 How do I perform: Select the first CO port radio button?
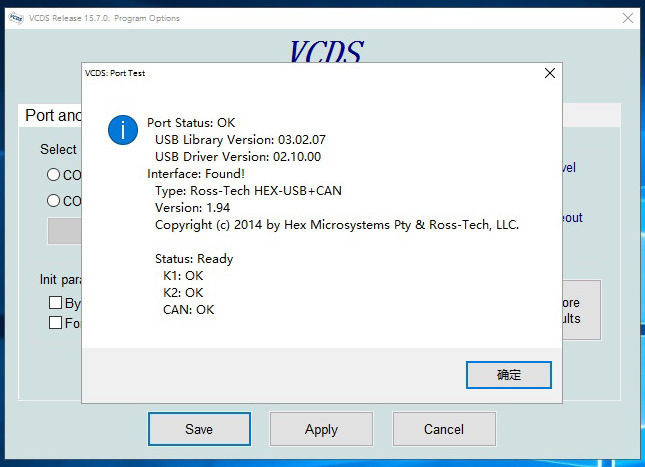point(53,175)
